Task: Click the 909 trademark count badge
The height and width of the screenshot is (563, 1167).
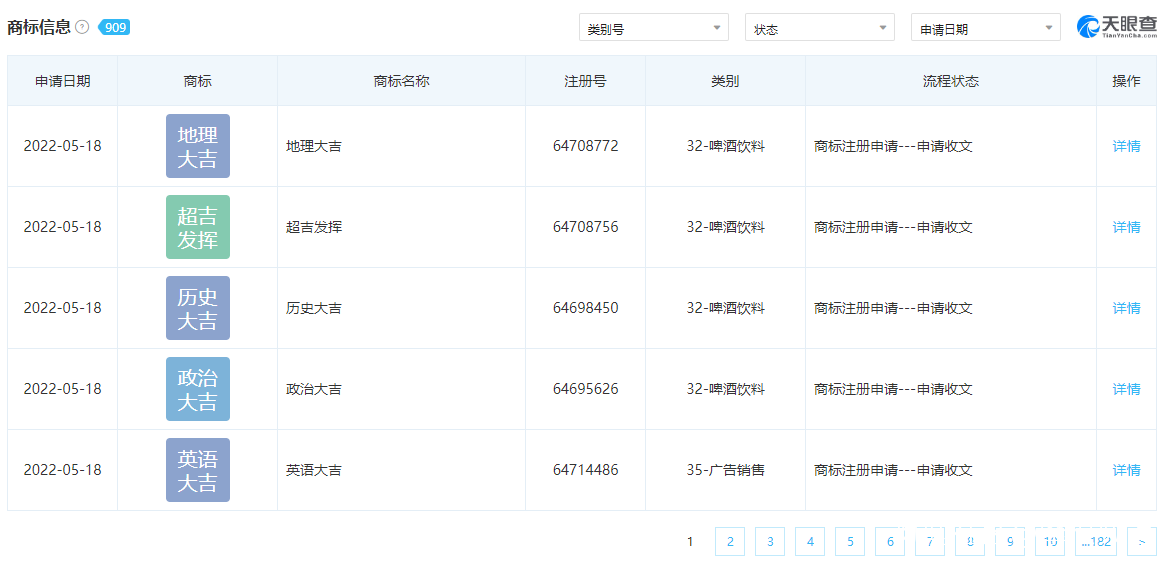Action: (x=115, y=27)
